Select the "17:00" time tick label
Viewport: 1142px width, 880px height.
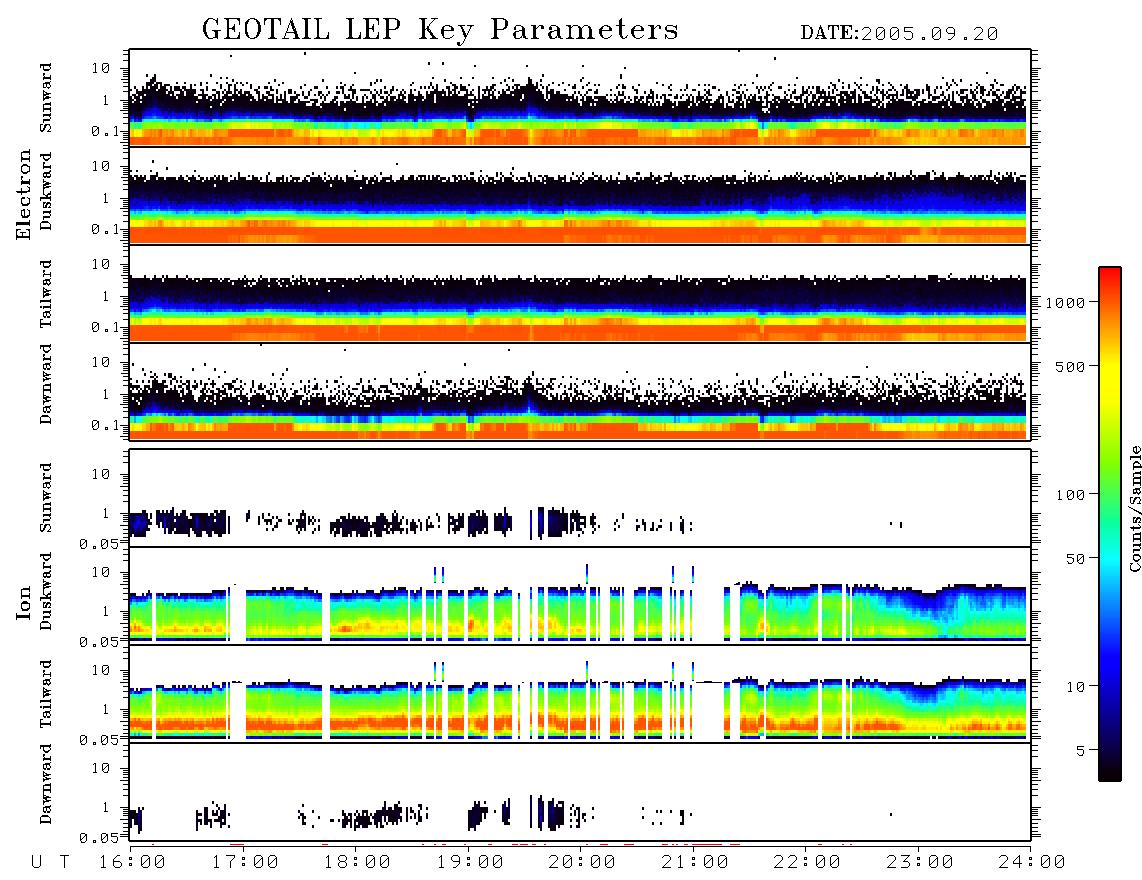tap(245, 863)
